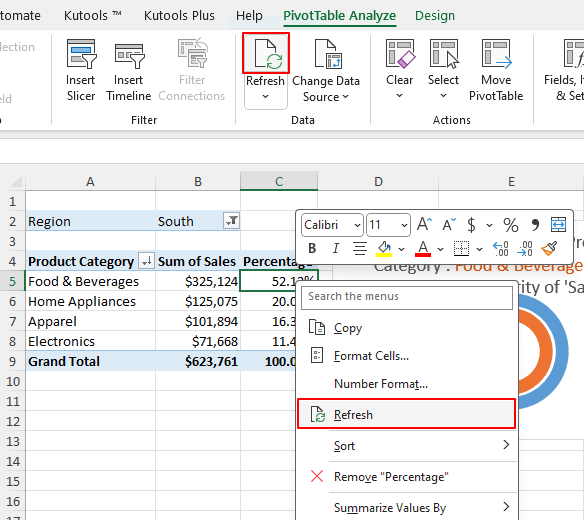Expand the Refresh dropdown arrow in ribbon
Image resolution: width=584 pixels, height=520 pixels.
click(x=265, y=97)
